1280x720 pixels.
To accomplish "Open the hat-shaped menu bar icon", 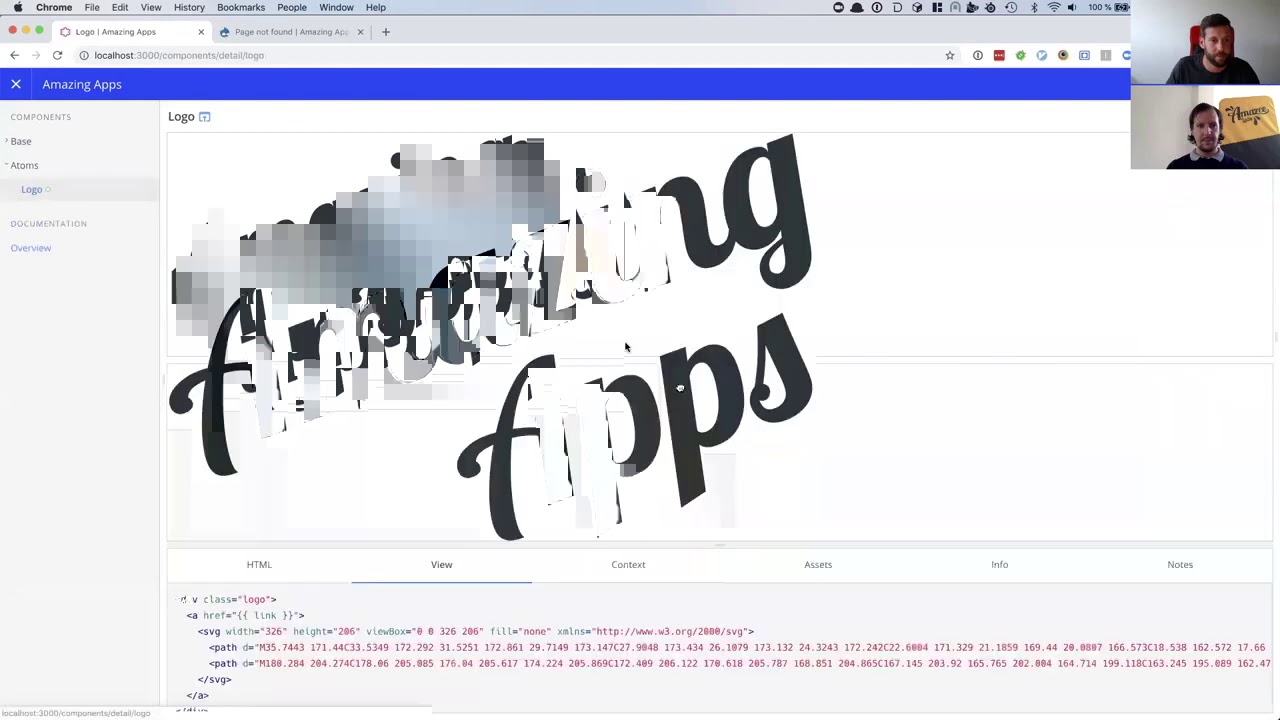I will point(857,7).
